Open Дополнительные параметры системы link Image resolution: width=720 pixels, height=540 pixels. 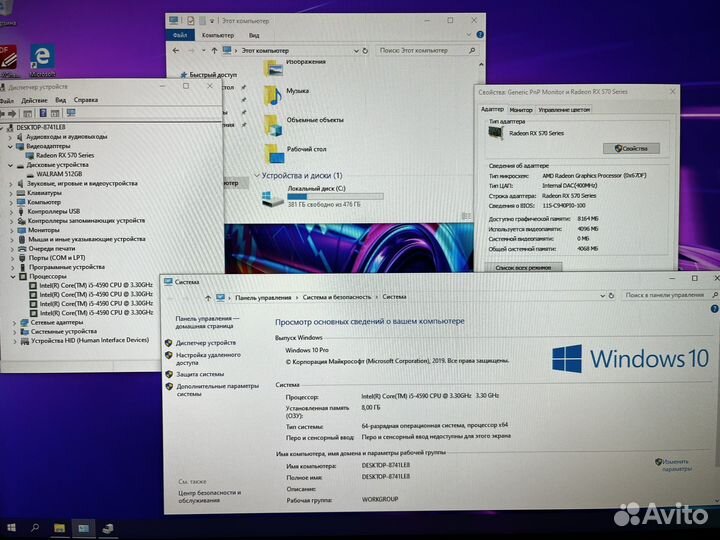(218, 390)
